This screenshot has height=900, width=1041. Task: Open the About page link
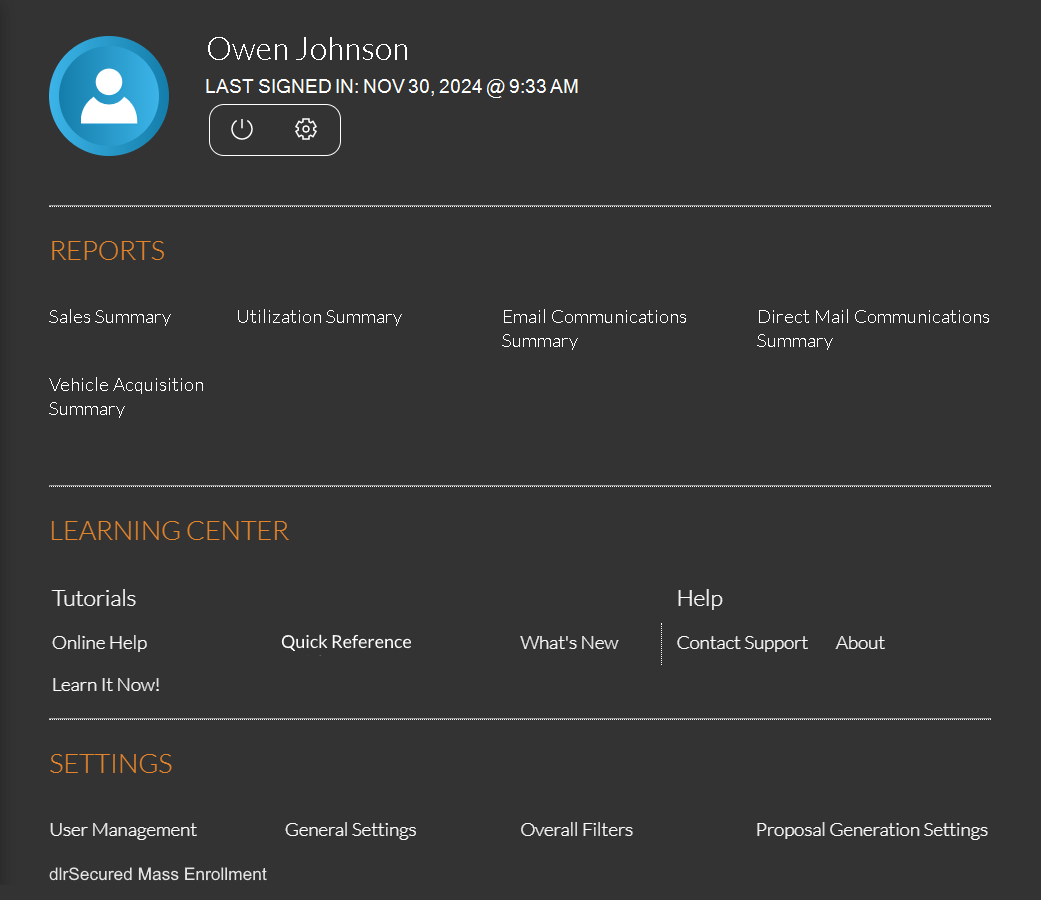(860, 643)
